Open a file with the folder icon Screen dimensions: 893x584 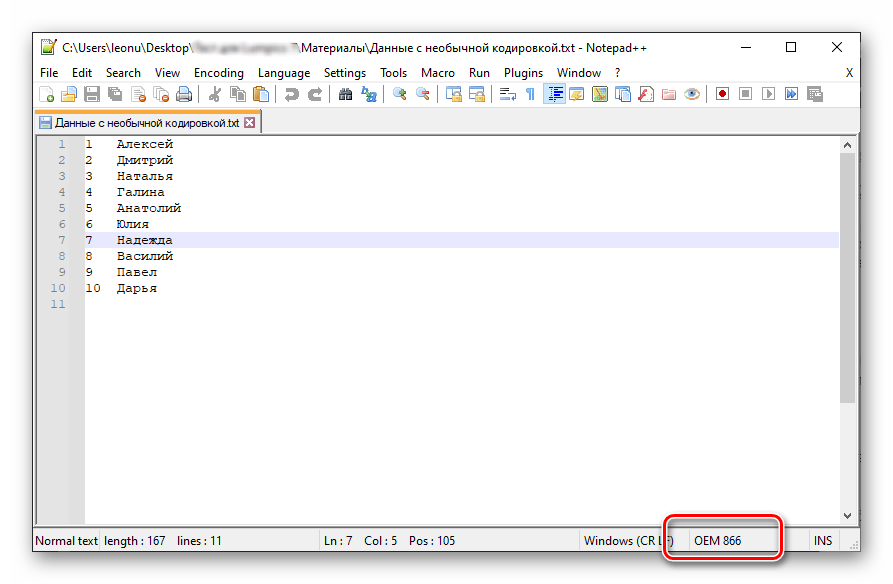point(69,95)
